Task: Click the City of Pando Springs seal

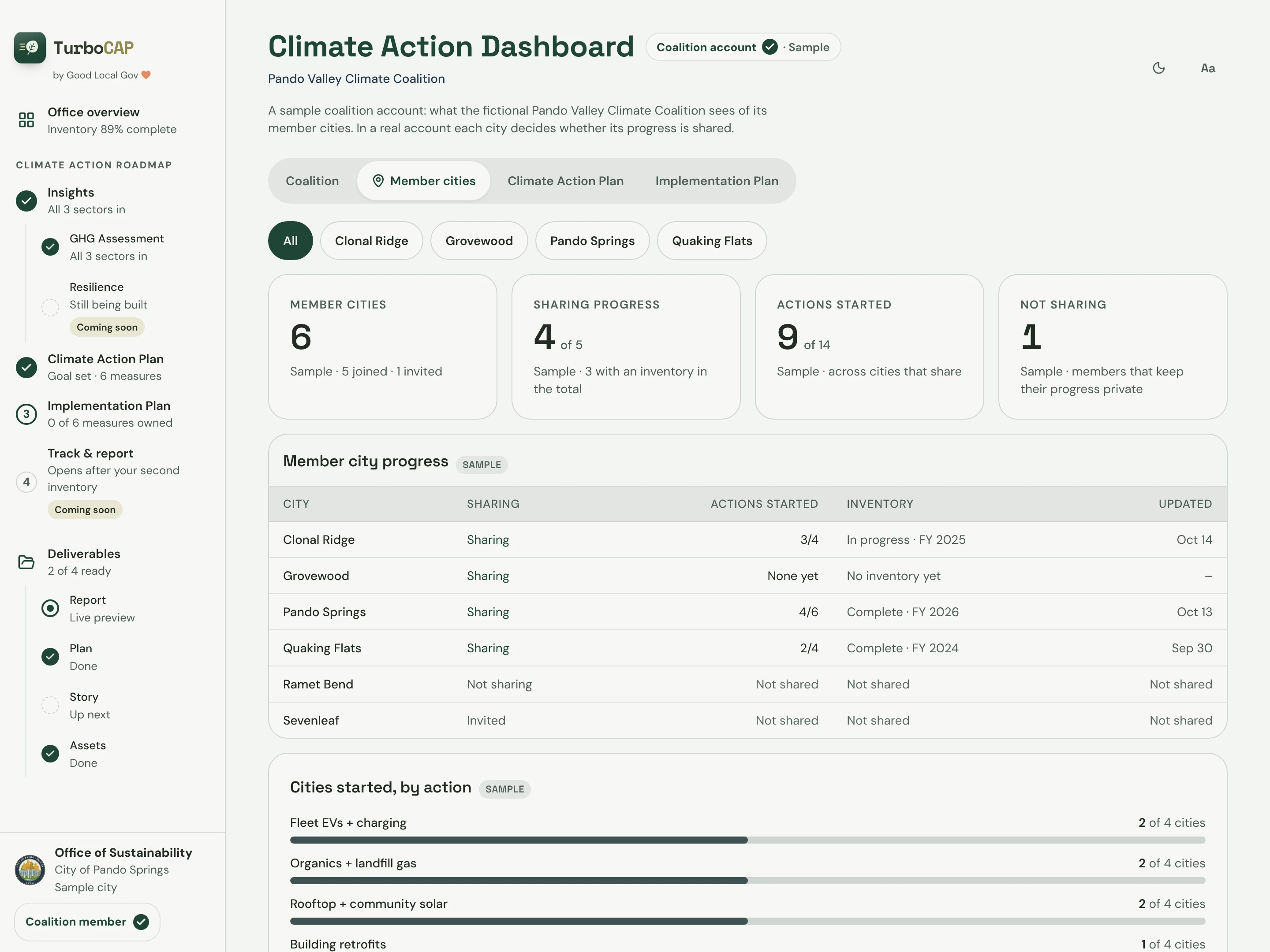Action: [30, 870]
